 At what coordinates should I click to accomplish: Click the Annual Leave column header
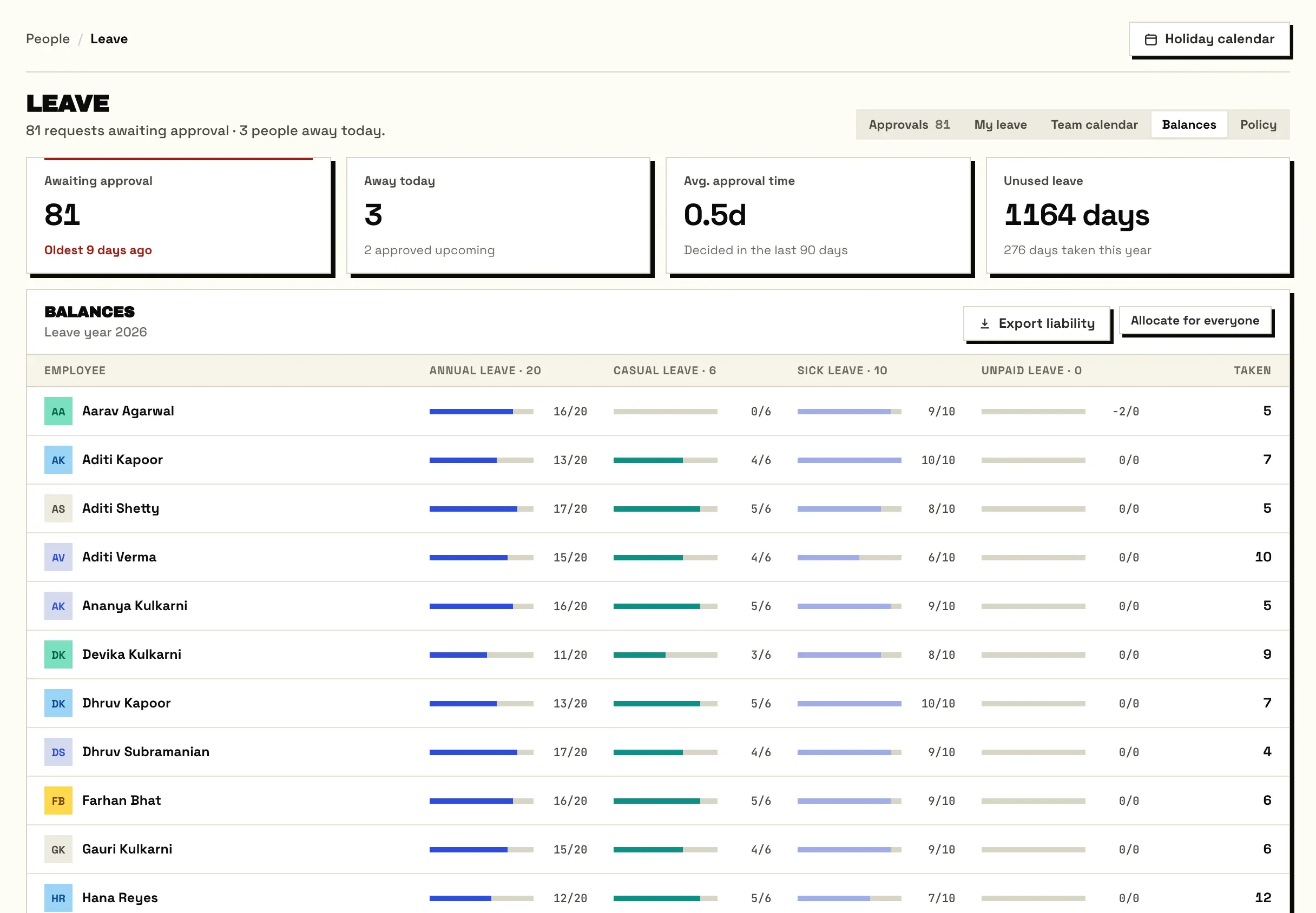[485, 371]
